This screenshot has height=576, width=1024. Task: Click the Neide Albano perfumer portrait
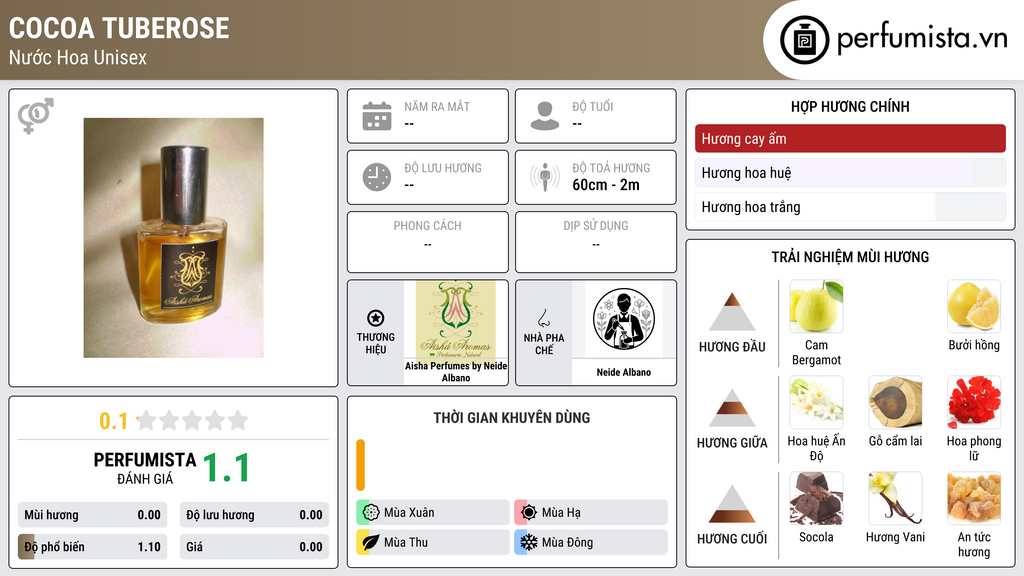click(624, 319)
